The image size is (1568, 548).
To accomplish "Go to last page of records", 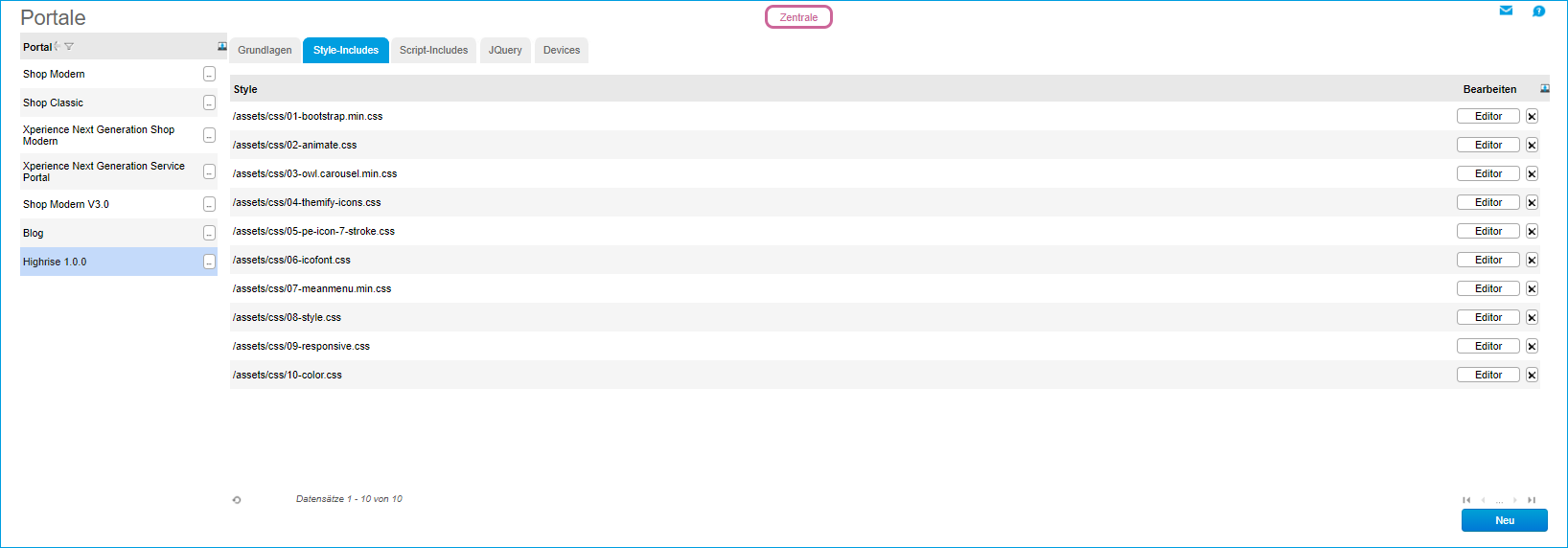I will tap(1532, 500).
